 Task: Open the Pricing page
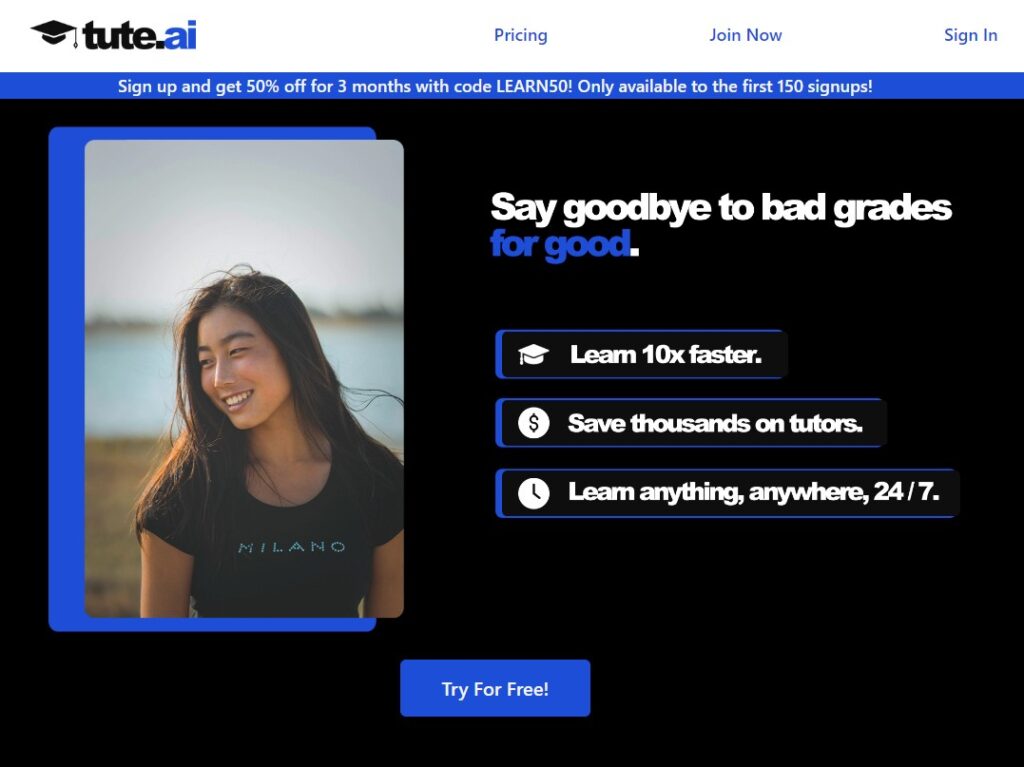point(520,35)
